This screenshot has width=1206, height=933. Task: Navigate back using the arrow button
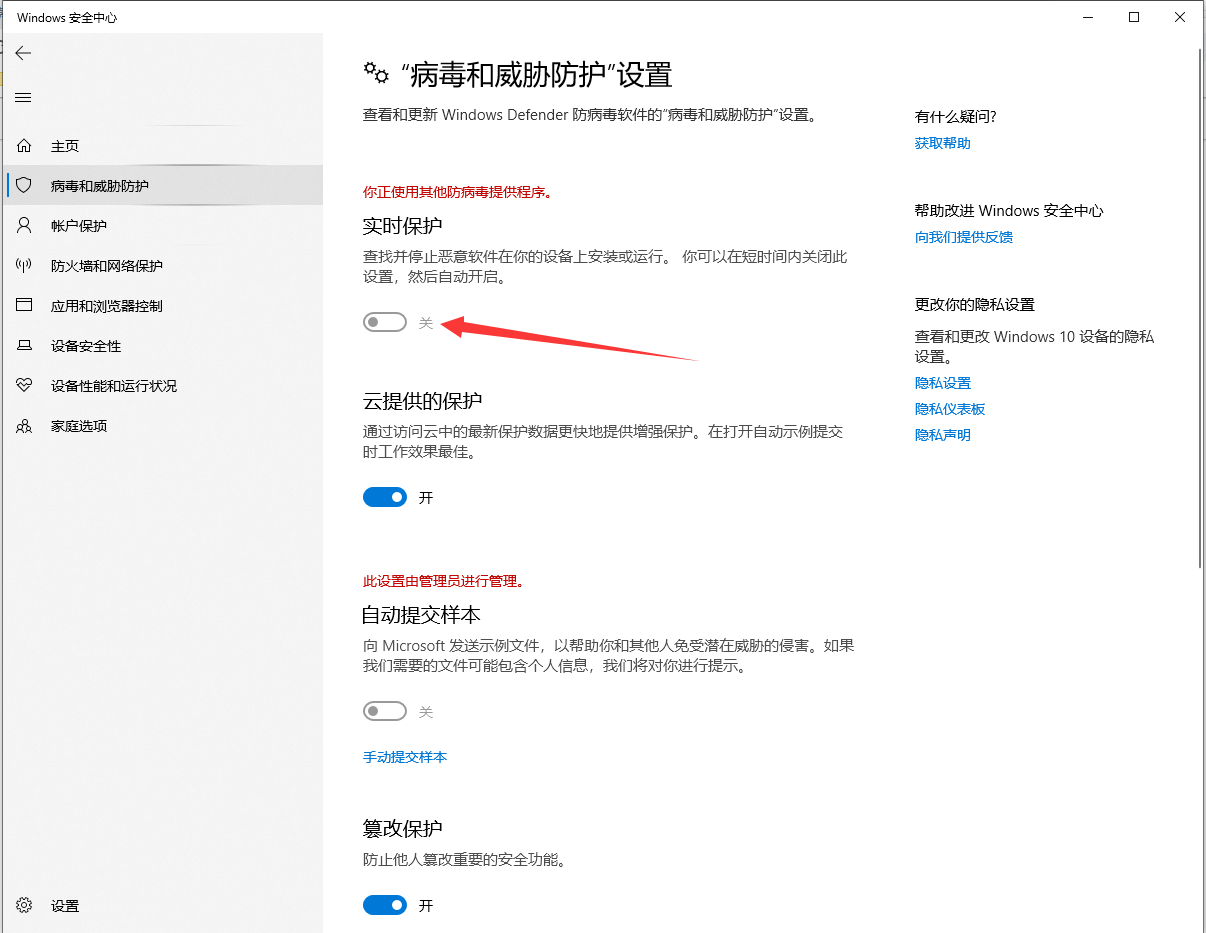tap(23, 52)
